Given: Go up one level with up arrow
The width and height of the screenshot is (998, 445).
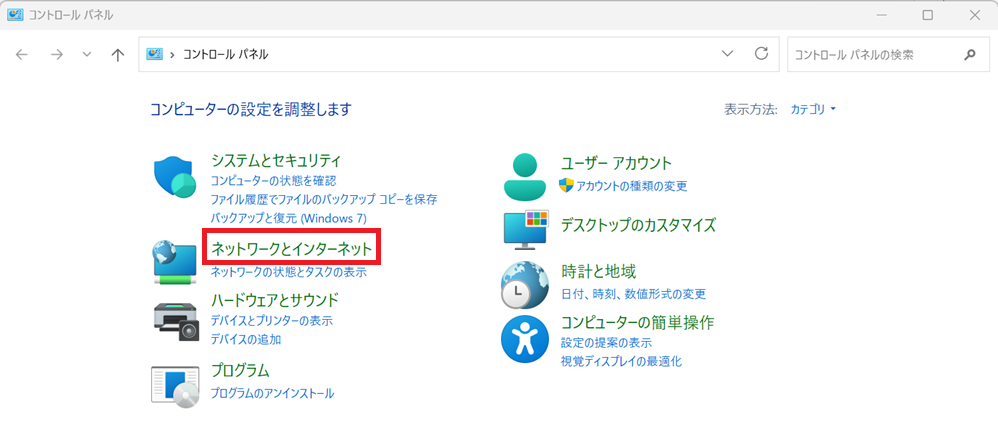Looking at the screenshot, I should pos(118,55).
